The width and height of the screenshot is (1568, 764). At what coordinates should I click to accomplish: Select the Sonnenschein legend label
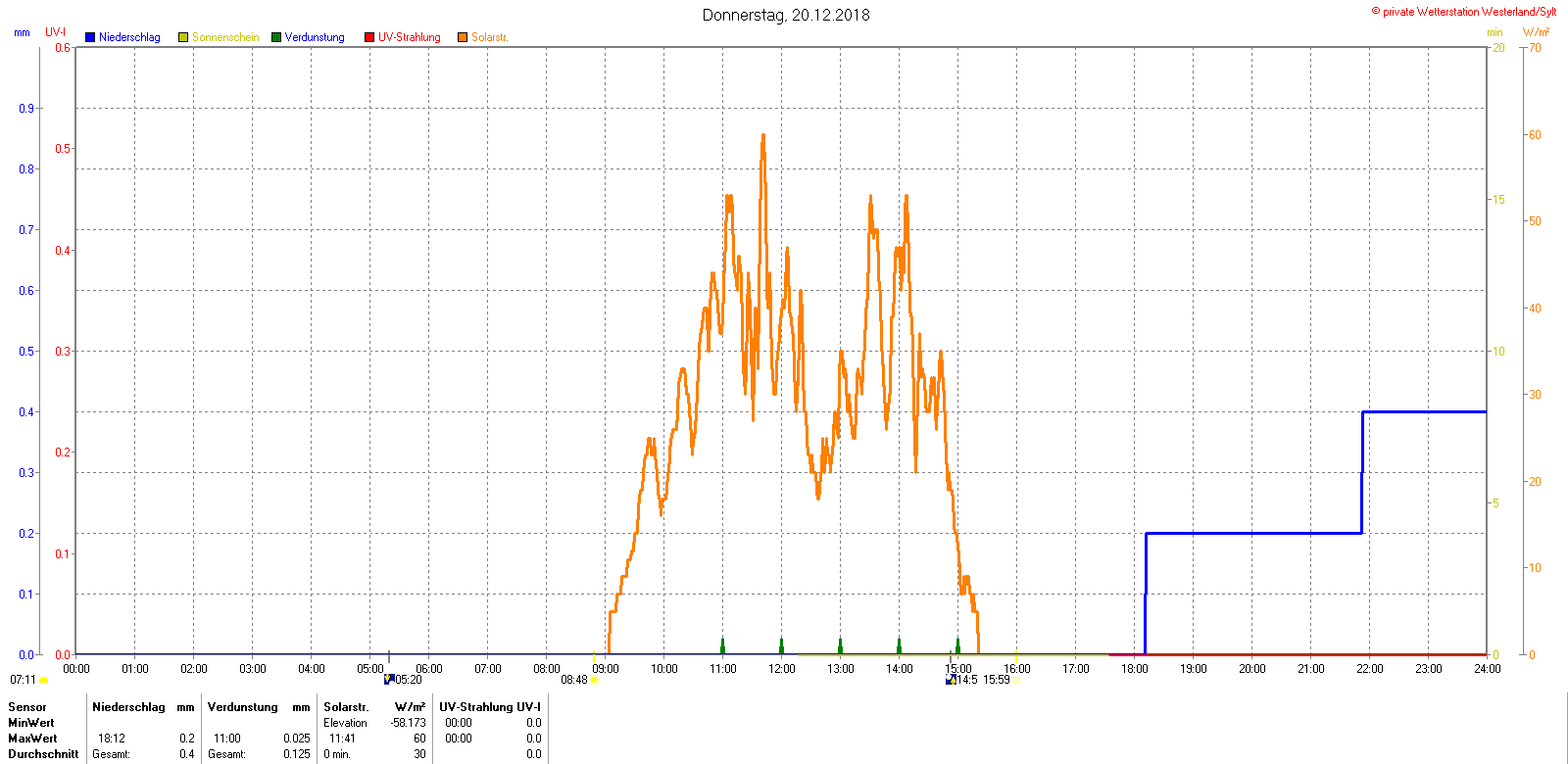[225, 37]
